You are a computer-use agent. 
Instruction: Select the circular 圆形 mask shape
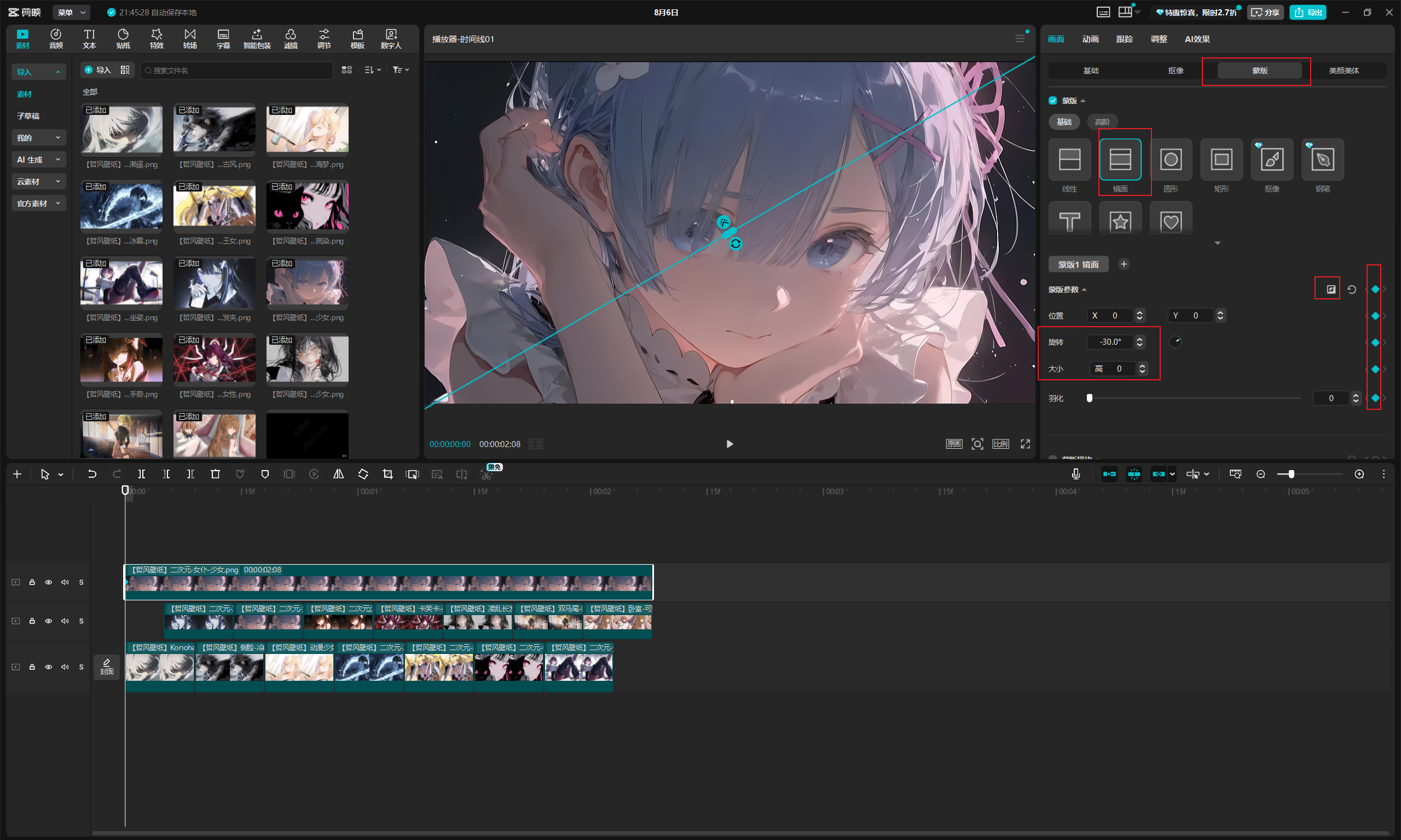tap(1171, 159)
